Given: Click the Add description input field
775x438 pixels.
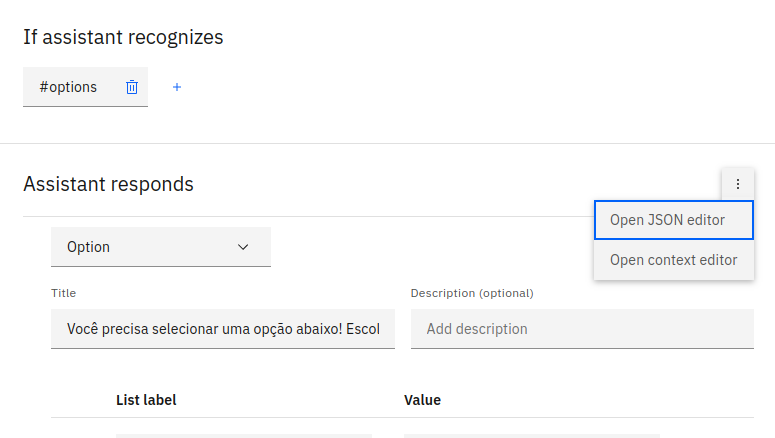Looking at the screenshot, I should [x=582, y=329].
